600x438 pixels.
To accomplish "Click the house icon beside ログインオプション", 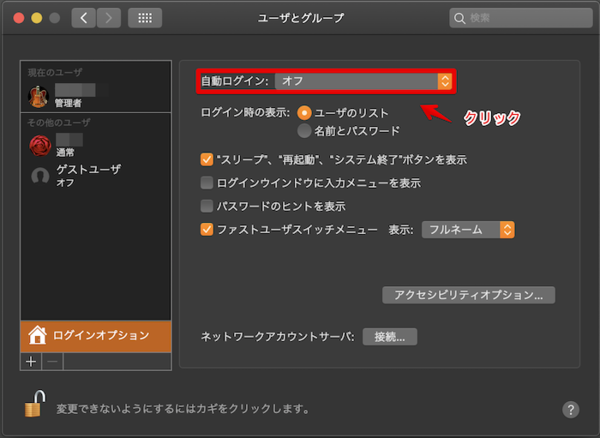I will (x=37, y=335).
